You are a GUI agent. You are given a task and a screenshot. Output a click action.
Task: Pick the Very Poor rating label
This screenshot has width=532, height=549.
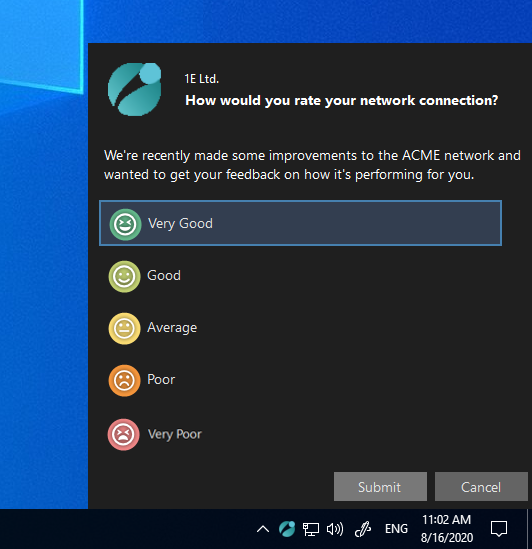[175, 435]
